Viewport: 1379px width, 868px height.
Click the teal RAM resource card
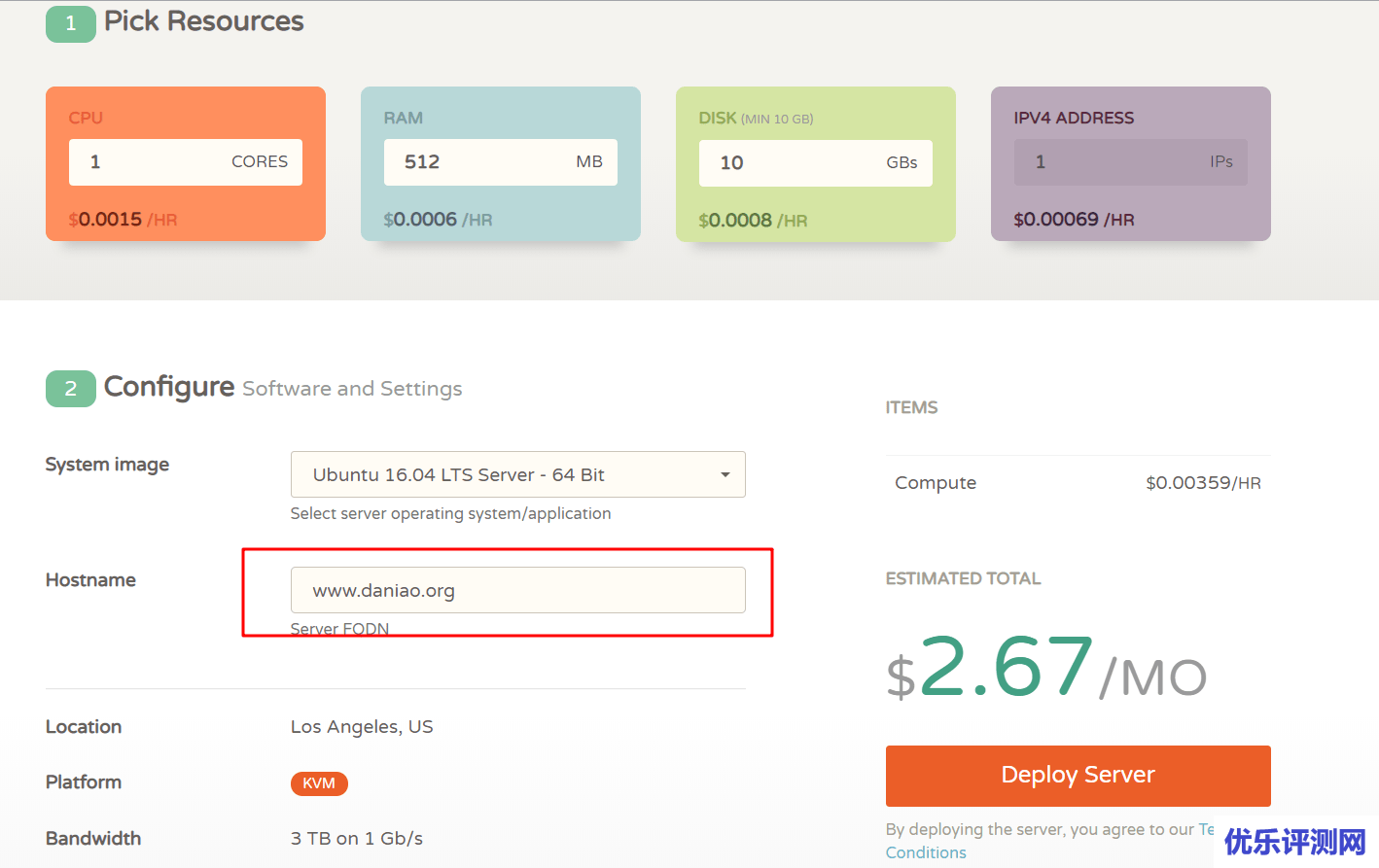coord(500,220)
